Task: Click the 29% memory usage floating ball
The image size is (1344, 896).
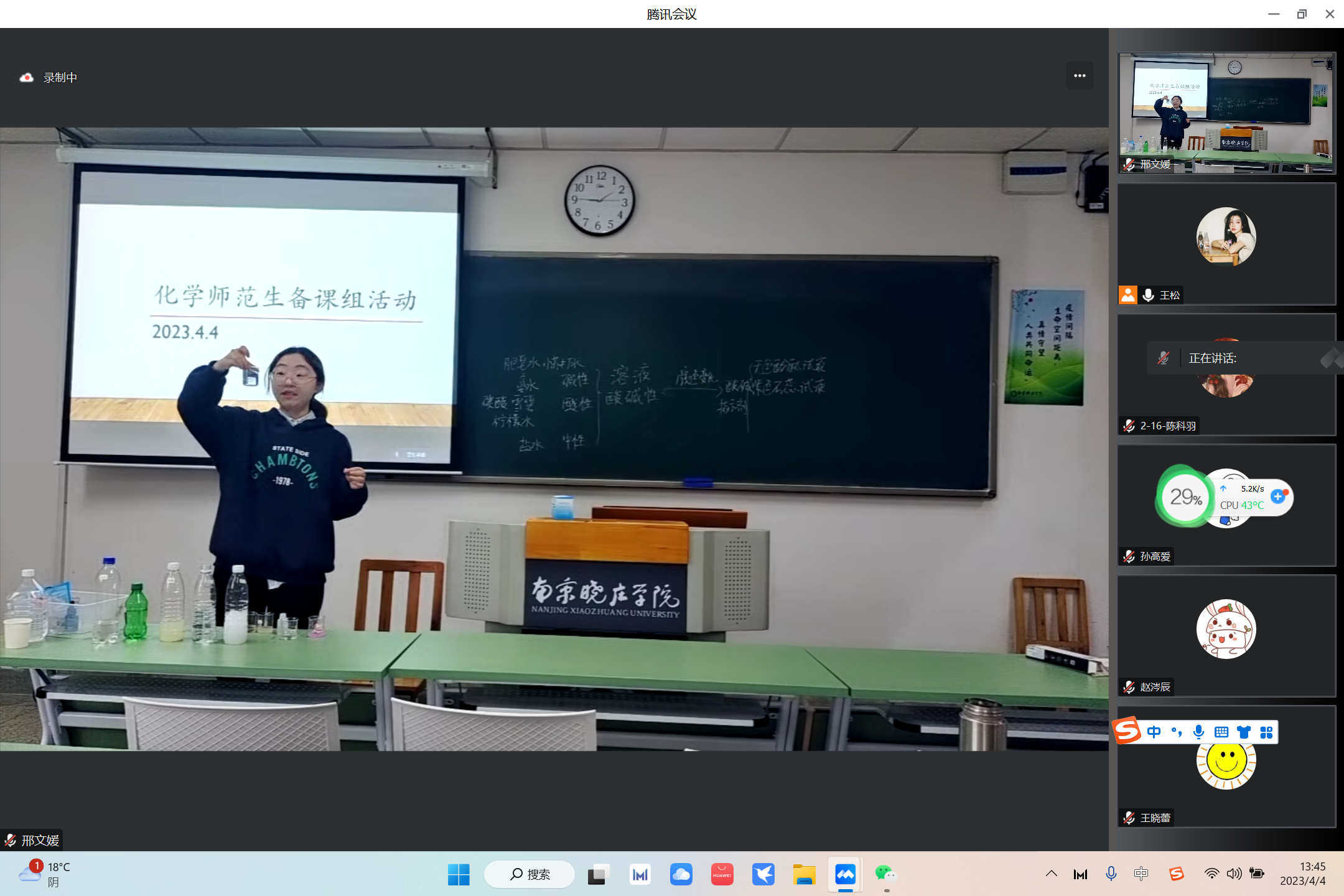Action: click(1185, 497)
